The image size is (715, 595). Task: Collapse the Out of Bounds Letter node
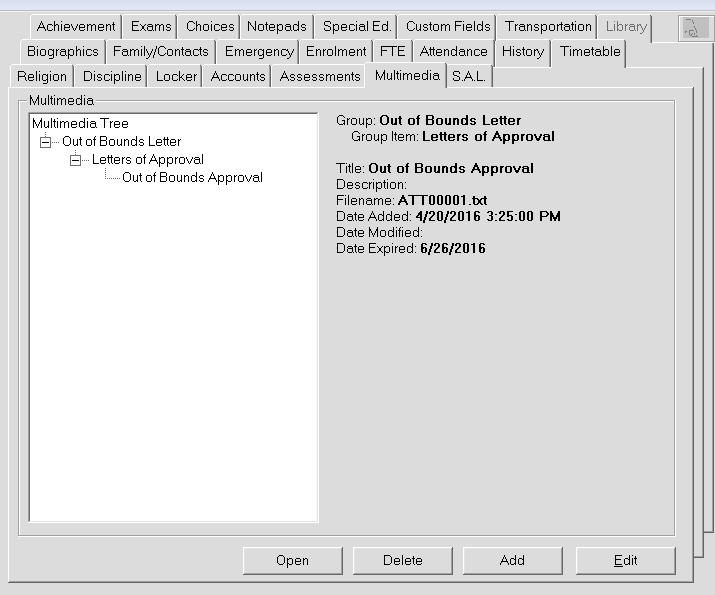[x=44, y=142]
